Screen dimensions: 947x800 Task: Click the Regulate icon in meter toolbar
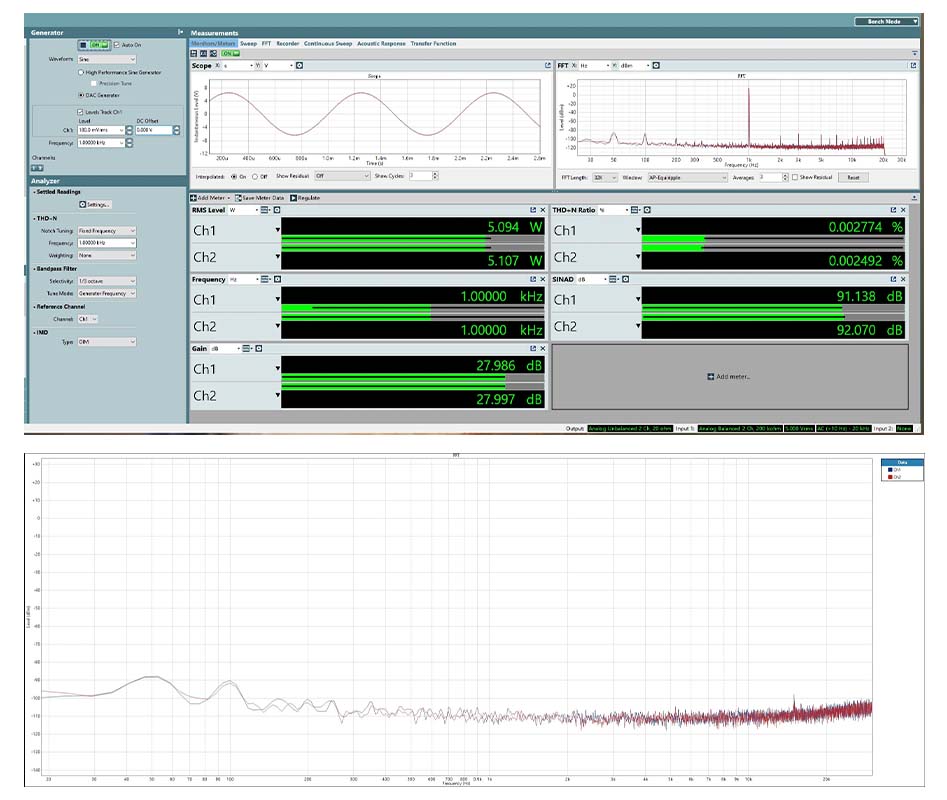[293, 198]
